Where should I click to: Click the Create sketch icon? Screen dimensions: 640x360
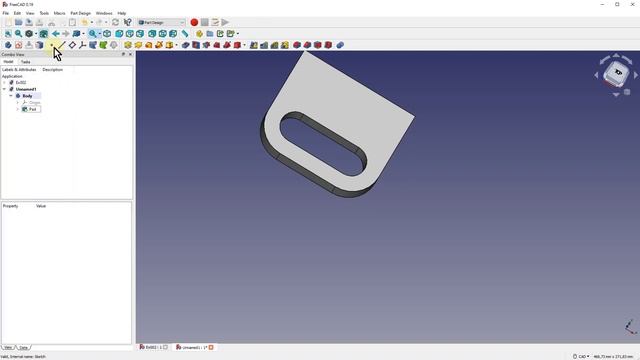coord(19,45)
